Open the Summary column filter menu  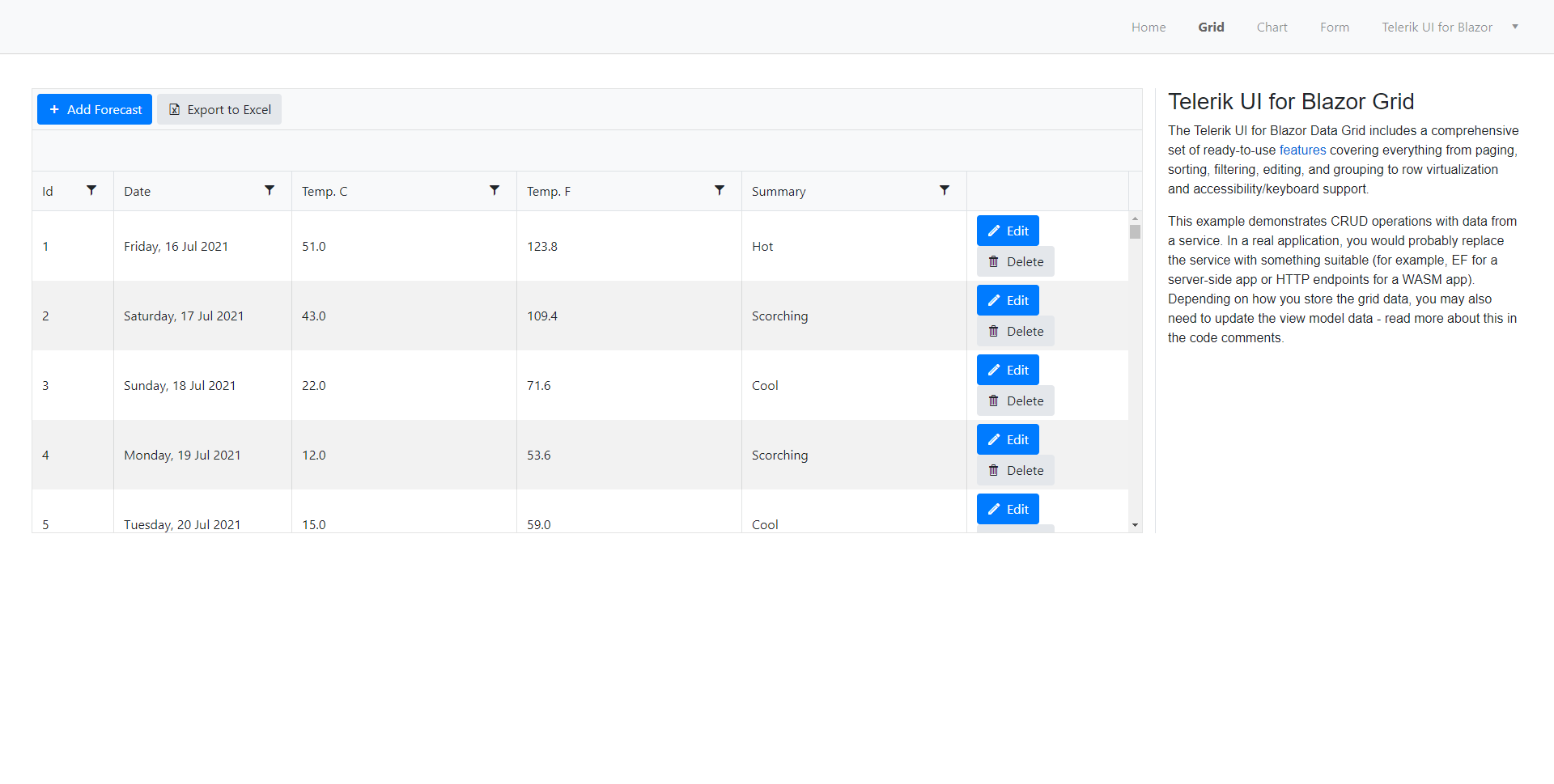click(945, 191)
